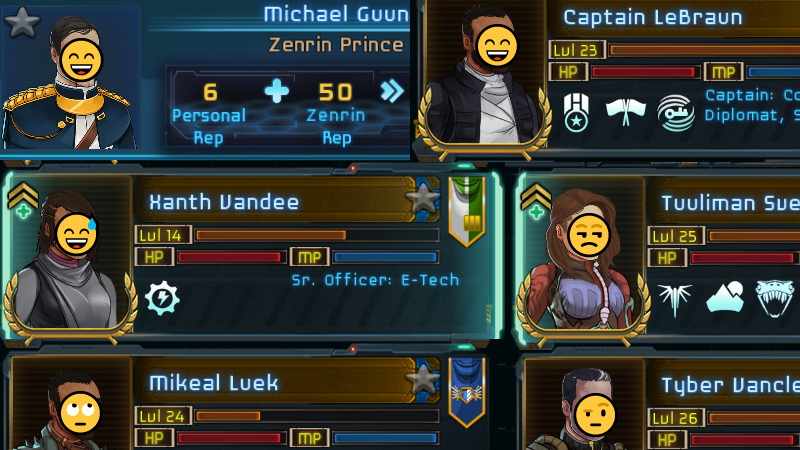Select Captain LeBraun's commander medal icon
Screen dimensions: 800x450
(x=576, y=112)
